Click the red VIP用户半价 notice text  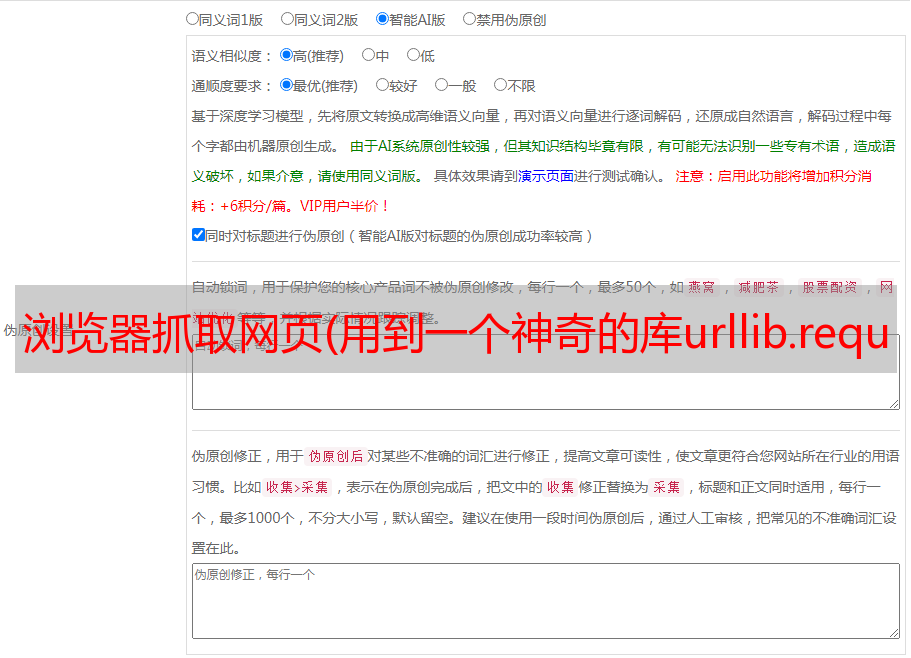345,206
